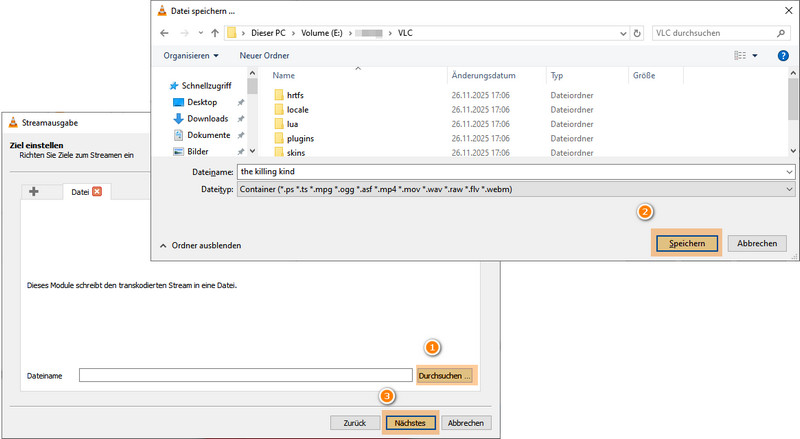Go forward with the right arrow in save dialog
800x439 pixels.
[184, 33]
